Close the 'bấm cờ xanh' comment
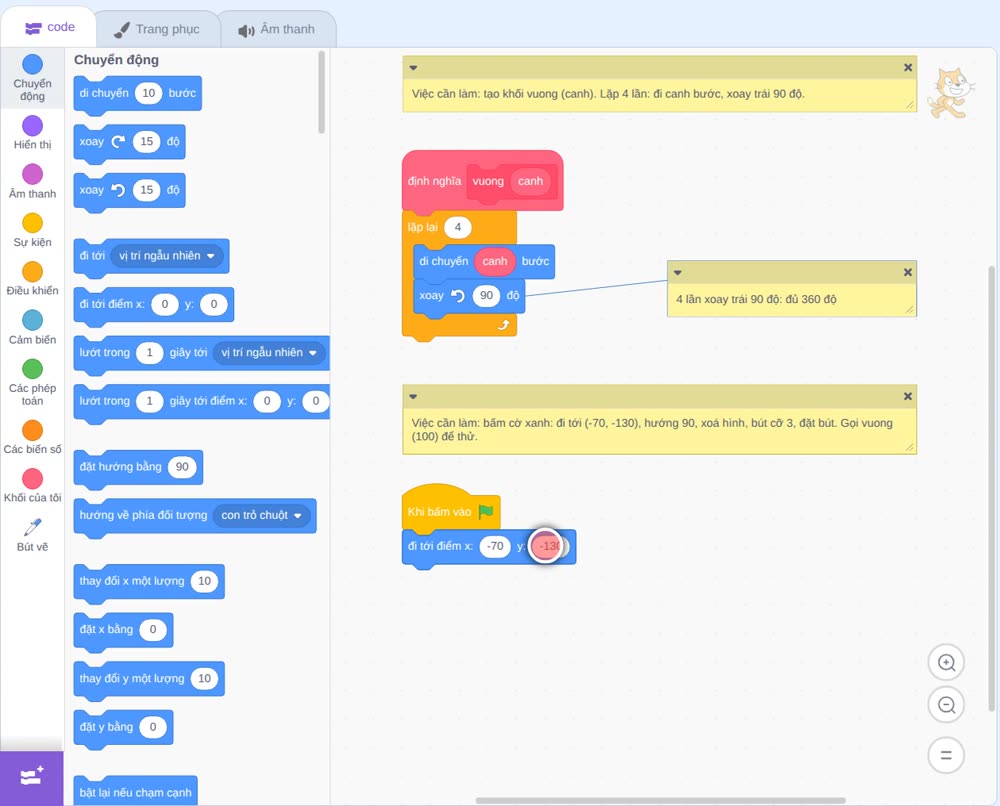Viewport: 1000px width, 806px height. pyautogui.click(x=908, y=397)
